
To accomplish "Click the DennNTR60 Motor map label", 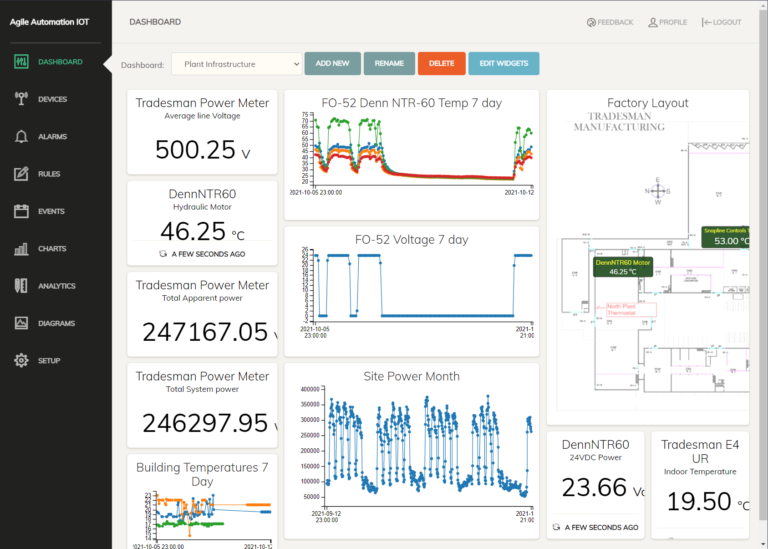I will (x=623, y=267).
